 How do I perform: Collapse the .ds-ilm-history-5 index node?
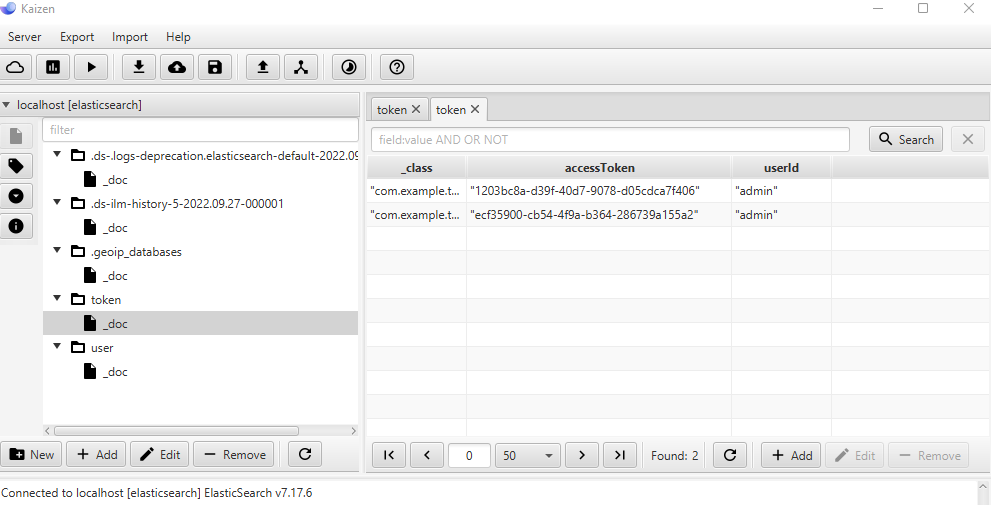coord(58,203)
